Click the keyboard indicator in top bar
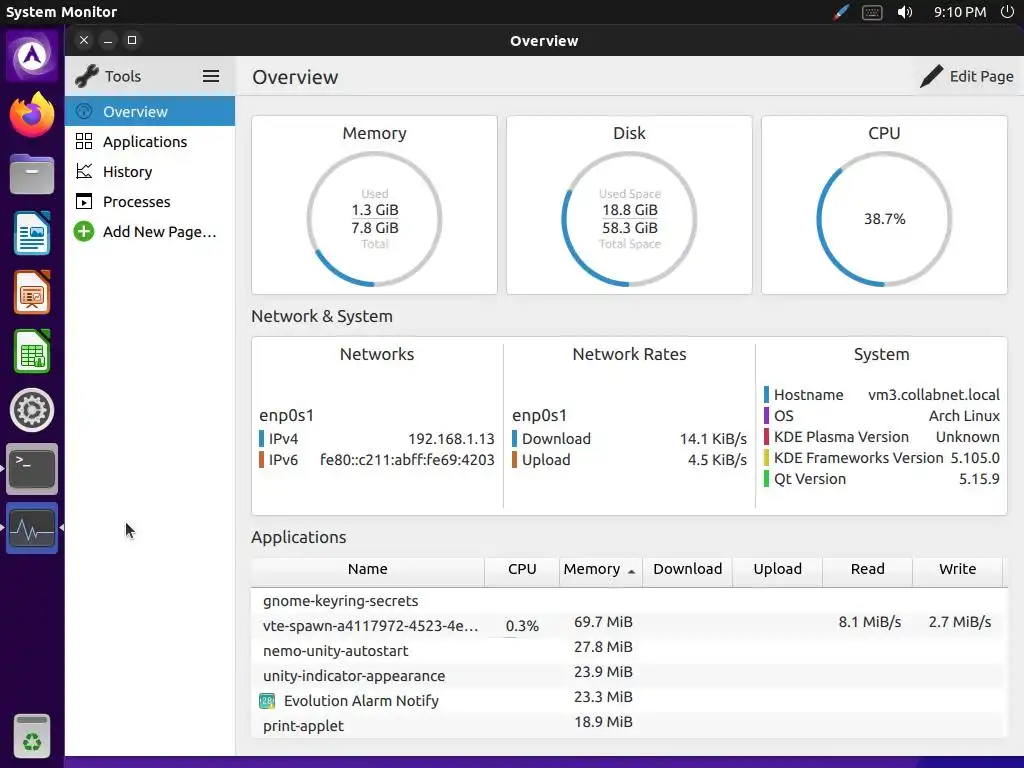Screen dimensions: 1024x768 (872, 12)
